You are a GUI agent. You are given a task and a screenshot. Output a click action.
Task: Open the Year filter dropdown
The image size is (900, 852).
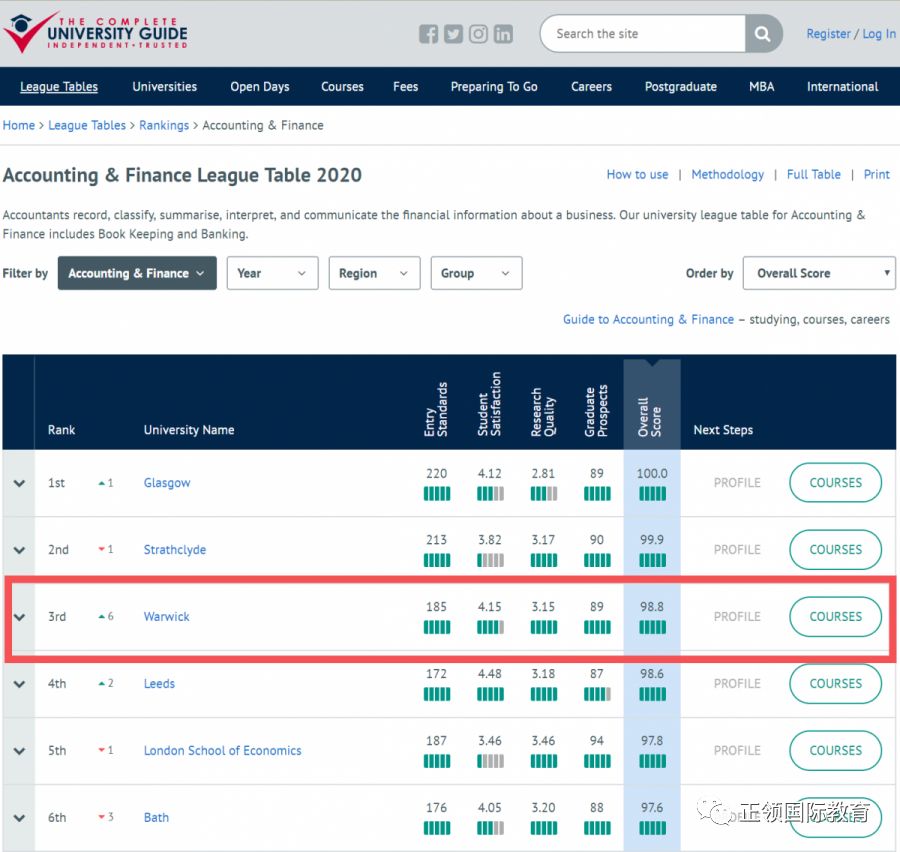[x=273, y=273]
